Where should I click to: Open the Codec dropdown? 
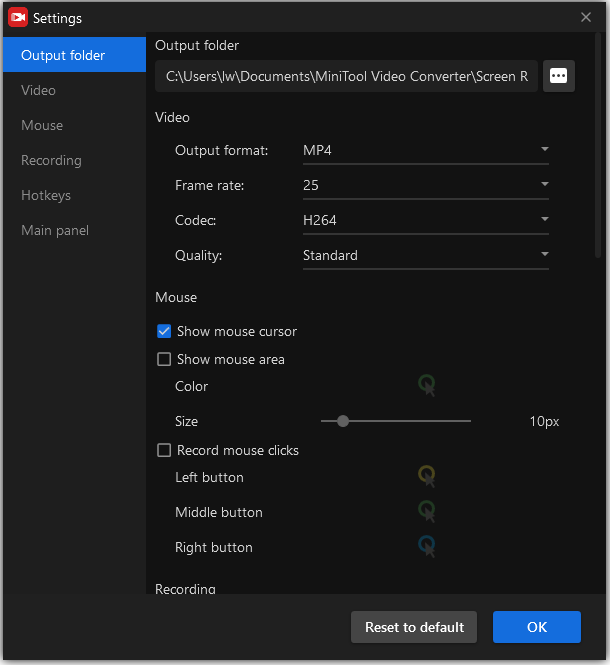425,221
